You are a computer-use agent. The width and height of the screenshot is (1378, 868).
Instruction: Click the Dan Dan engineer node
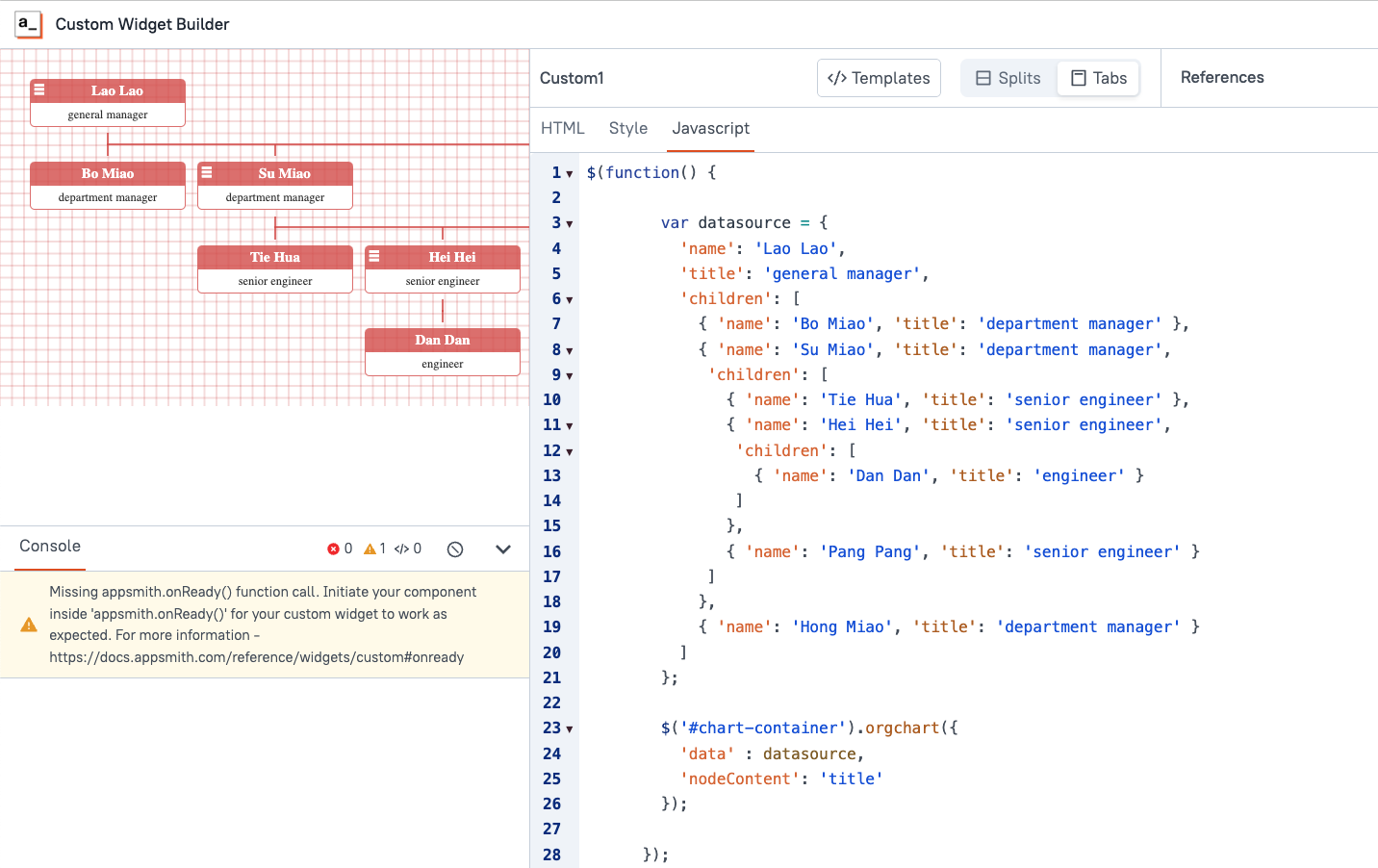tap(443, 351)
